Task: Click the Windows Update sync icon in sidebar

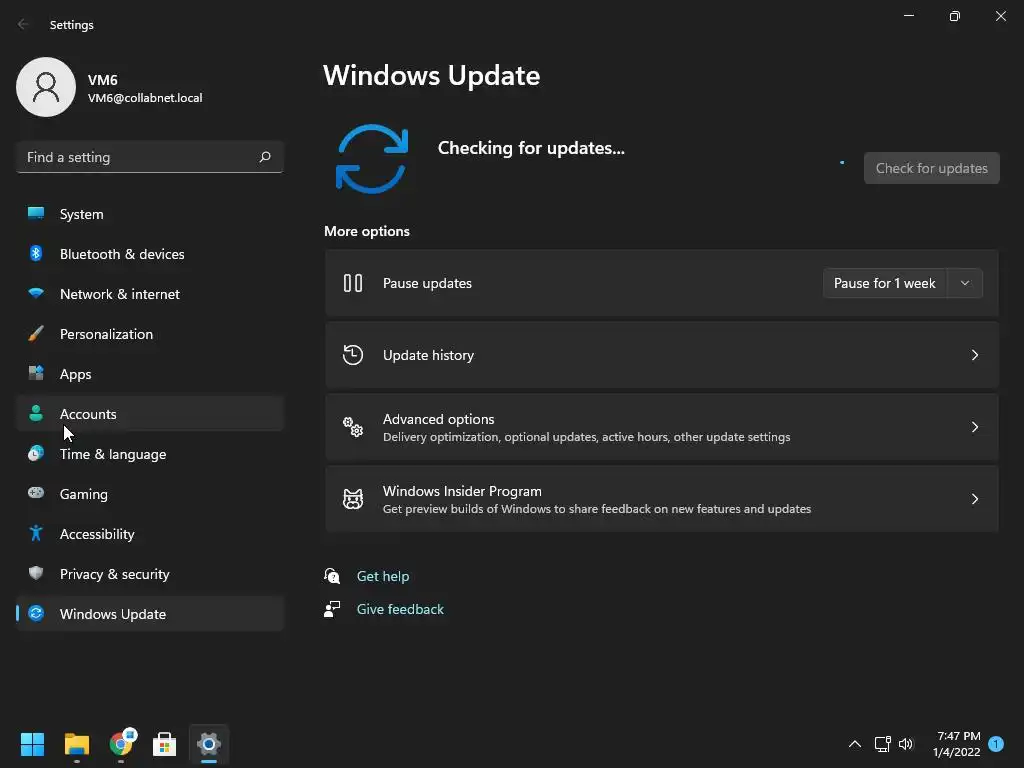Action: pyautogui.click(x=36, y=613)
